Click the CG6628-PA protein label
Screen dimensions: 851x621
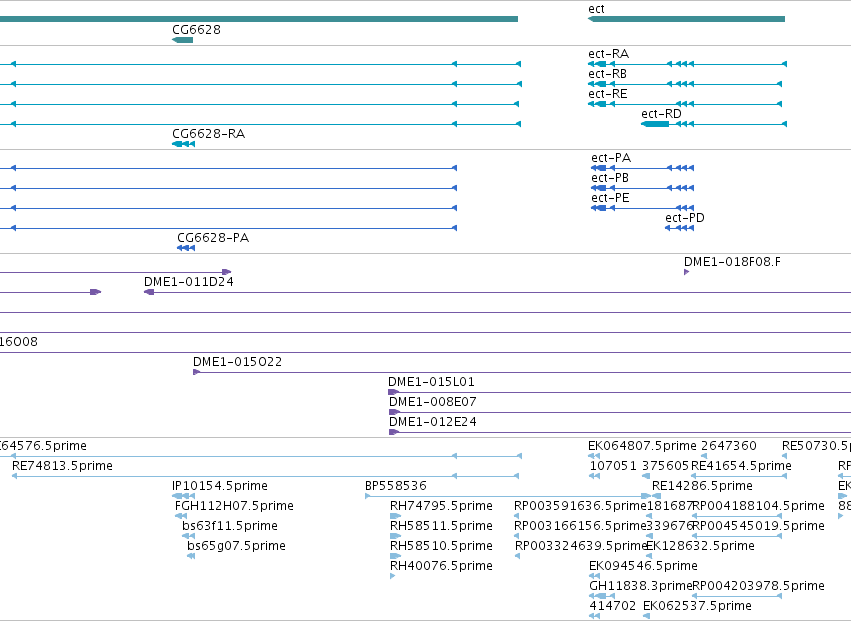click(213, 238)
